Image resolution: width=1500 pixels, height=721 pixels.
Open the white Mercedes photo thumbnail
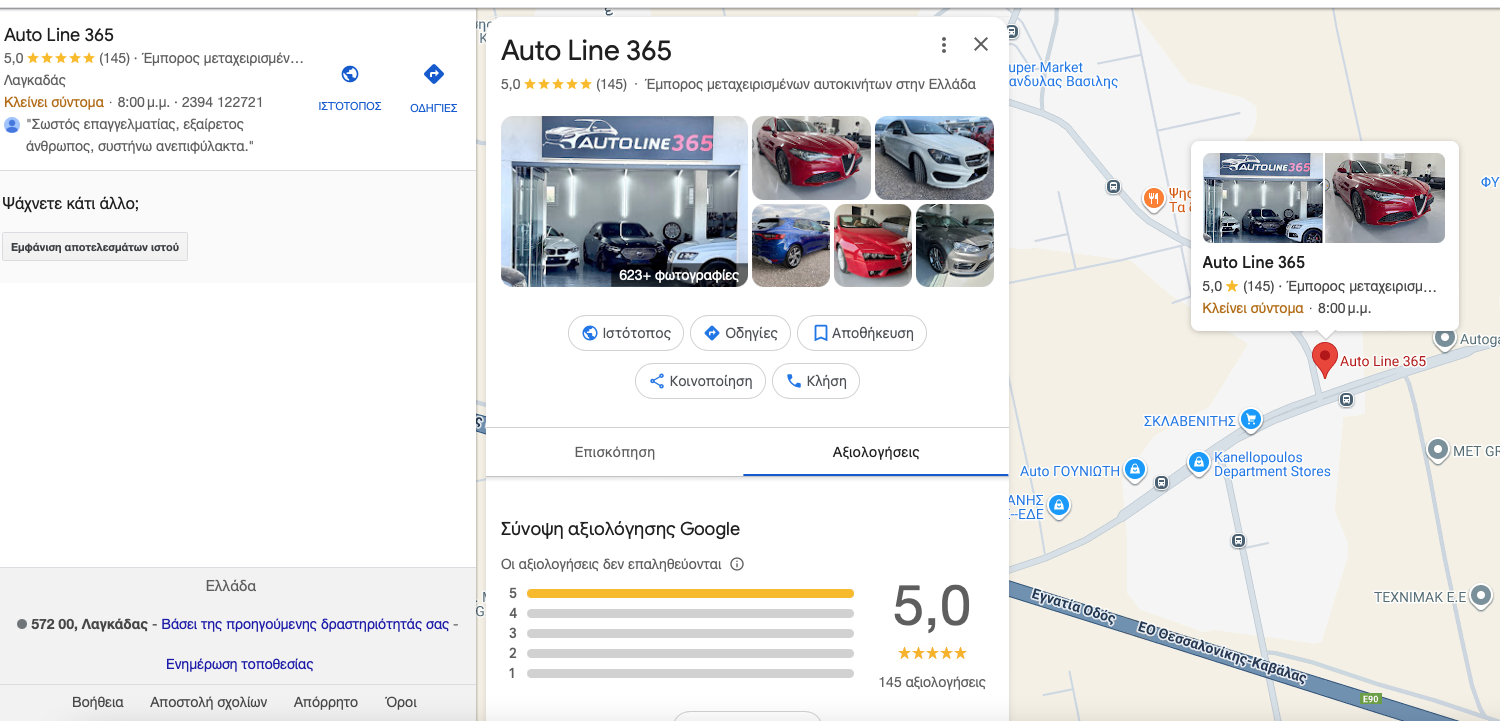934,158
